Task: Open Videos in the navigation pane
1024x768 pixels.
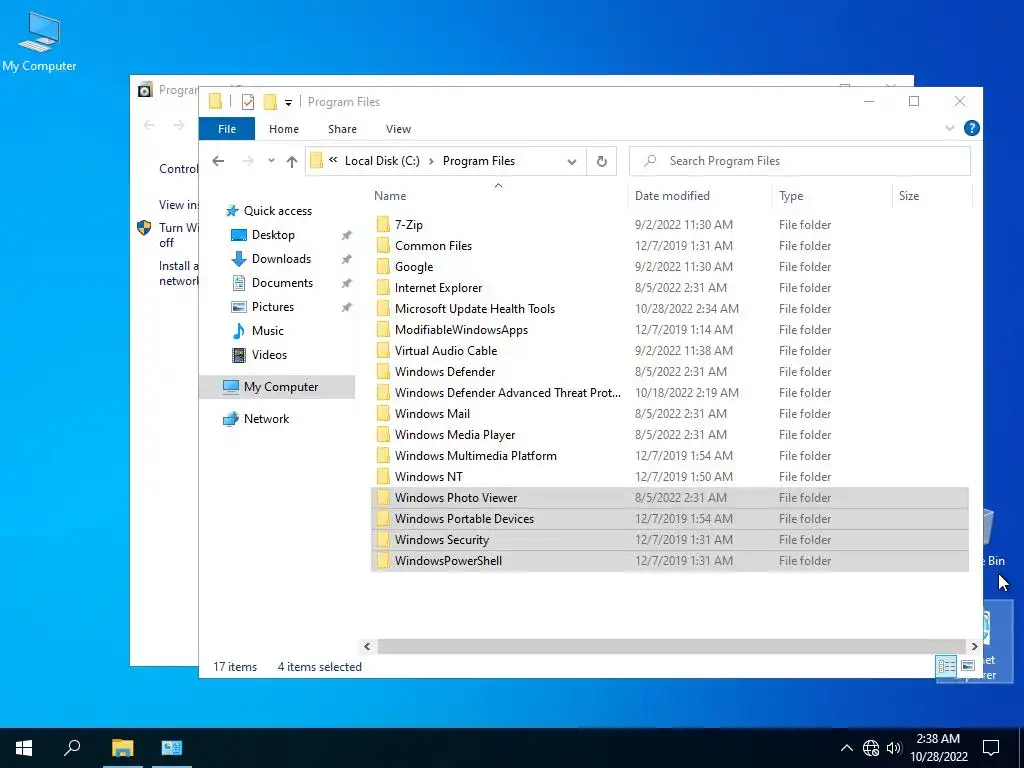Action: click(269, 355)
